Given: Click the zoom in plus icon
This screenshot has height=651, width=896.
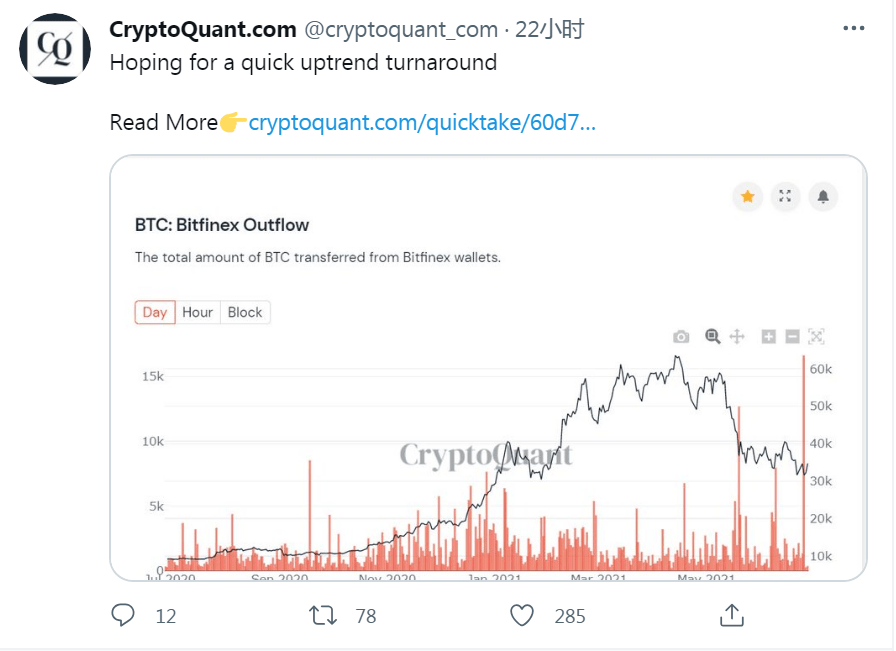Looking at the screenshot, I should pyautogui.click(x=769, y=337).
